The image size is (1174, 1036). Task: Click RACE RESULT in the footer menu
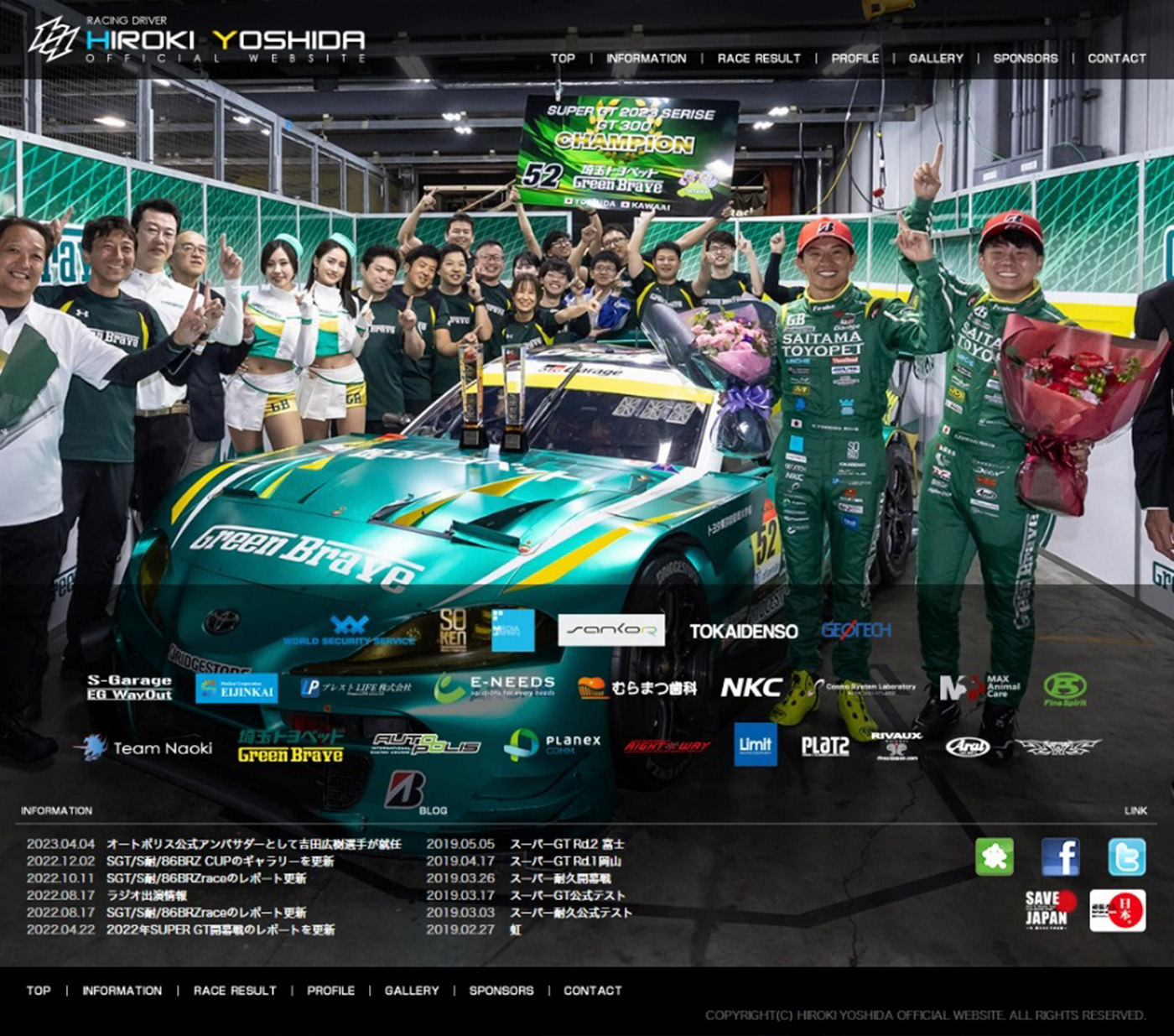[235, 990]
